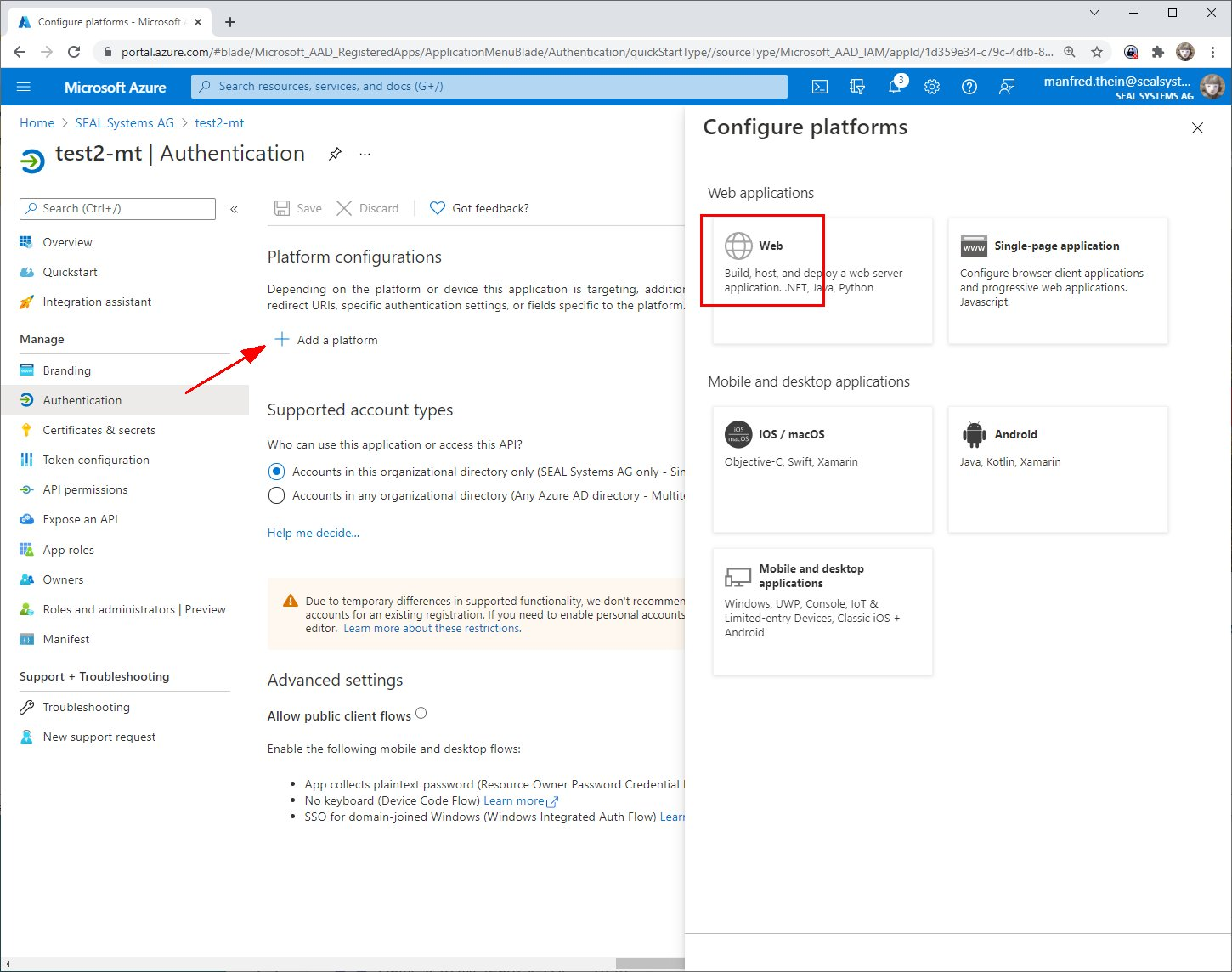The image size is (1232, 972).
Task: Select Accounts in any organizational directory
Action: [x=276, y=495]
